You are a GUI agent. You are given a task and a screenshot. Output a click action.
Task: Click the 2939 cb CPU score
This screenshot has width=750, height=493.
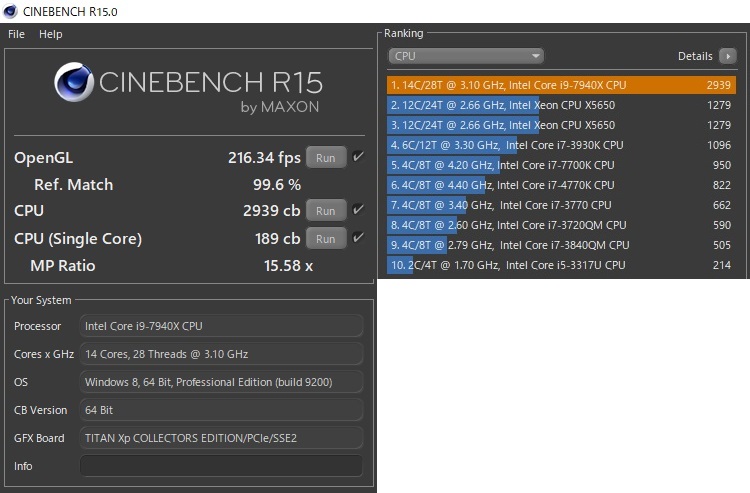(271, 210)
